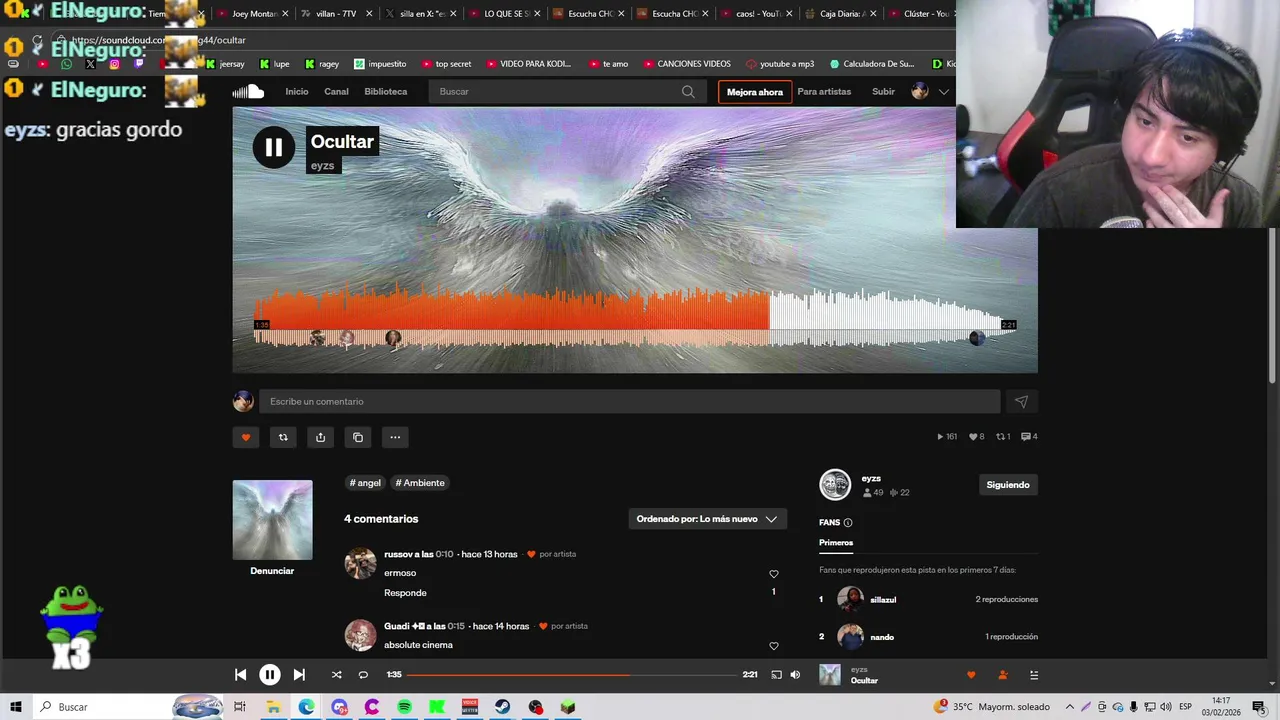
Task: Mute volume with the speaker icon
Action: click(795, 675)
